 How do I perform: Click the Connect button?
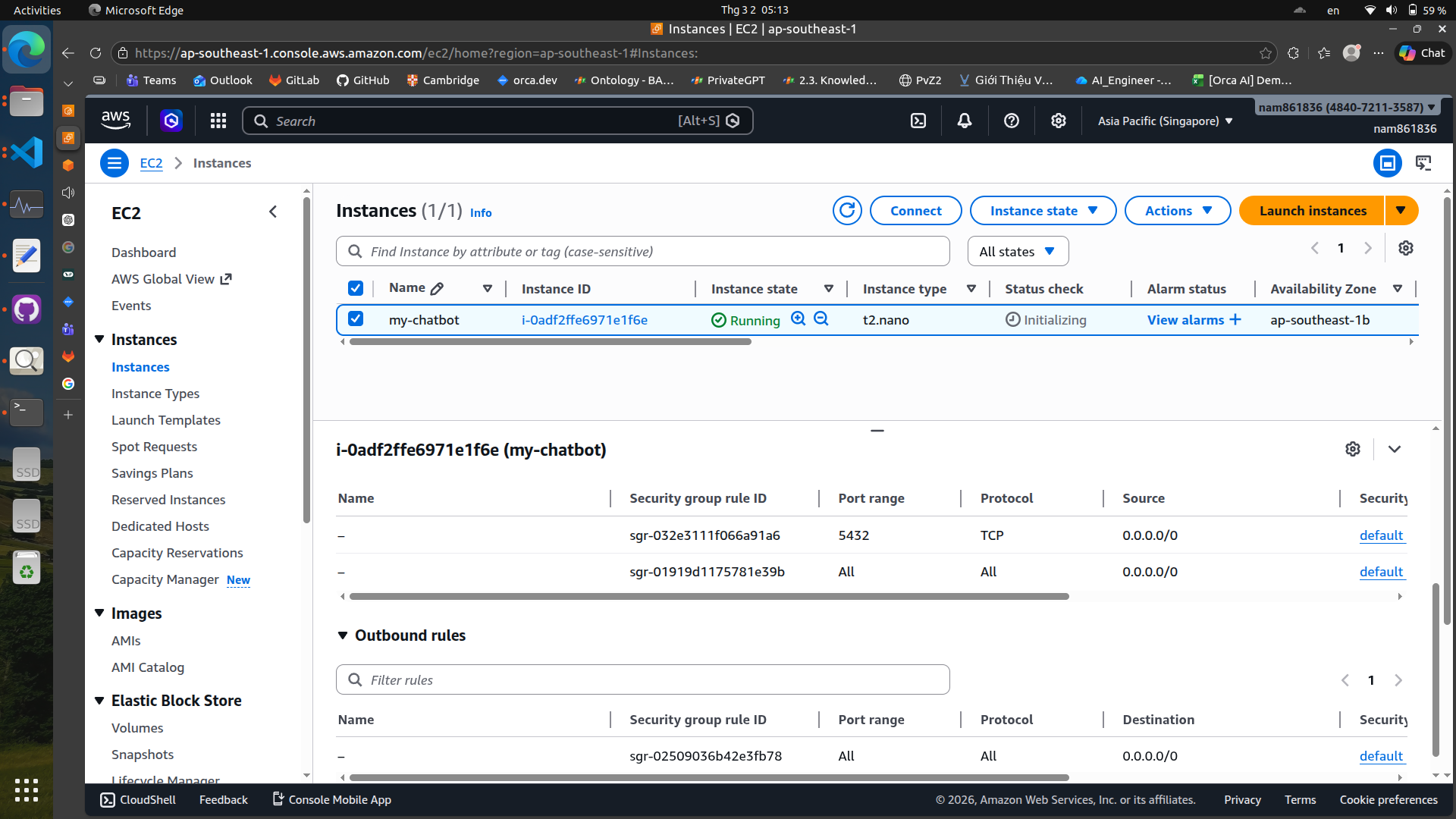click(x=915, y=210)
